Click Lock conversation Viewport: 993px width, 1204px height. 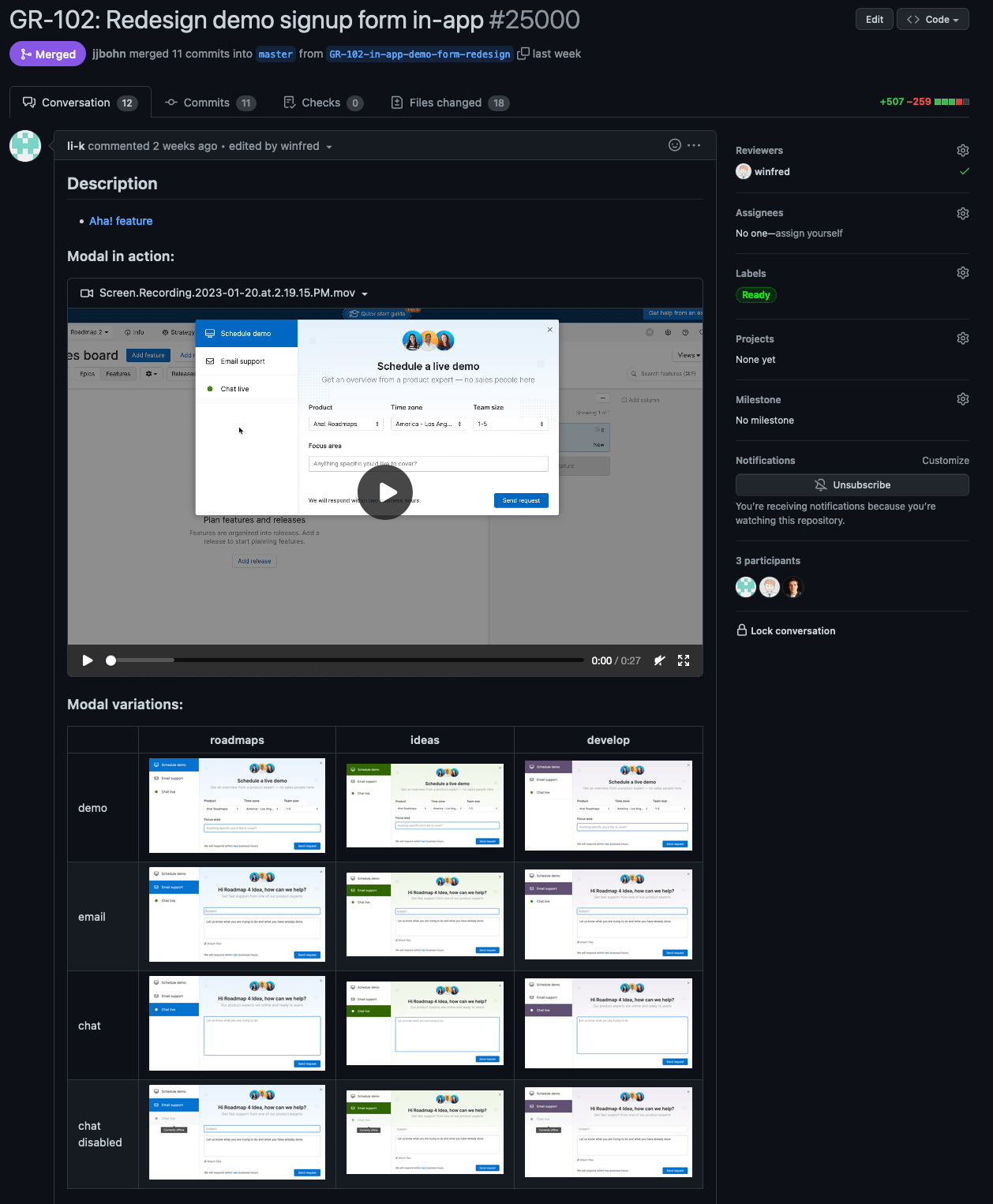pyautogui.click(x=785, y=630)
